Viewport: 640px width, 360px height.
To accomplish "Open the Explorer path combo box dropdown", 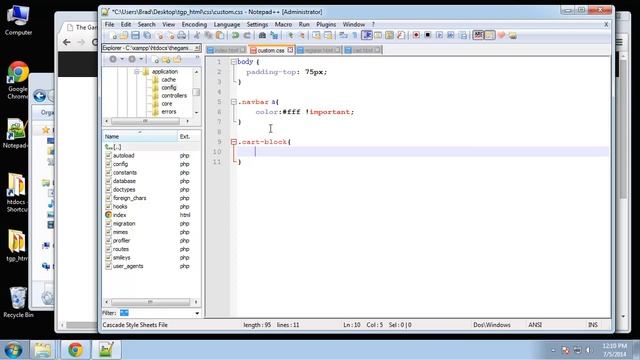I will [x=197, y=48].
